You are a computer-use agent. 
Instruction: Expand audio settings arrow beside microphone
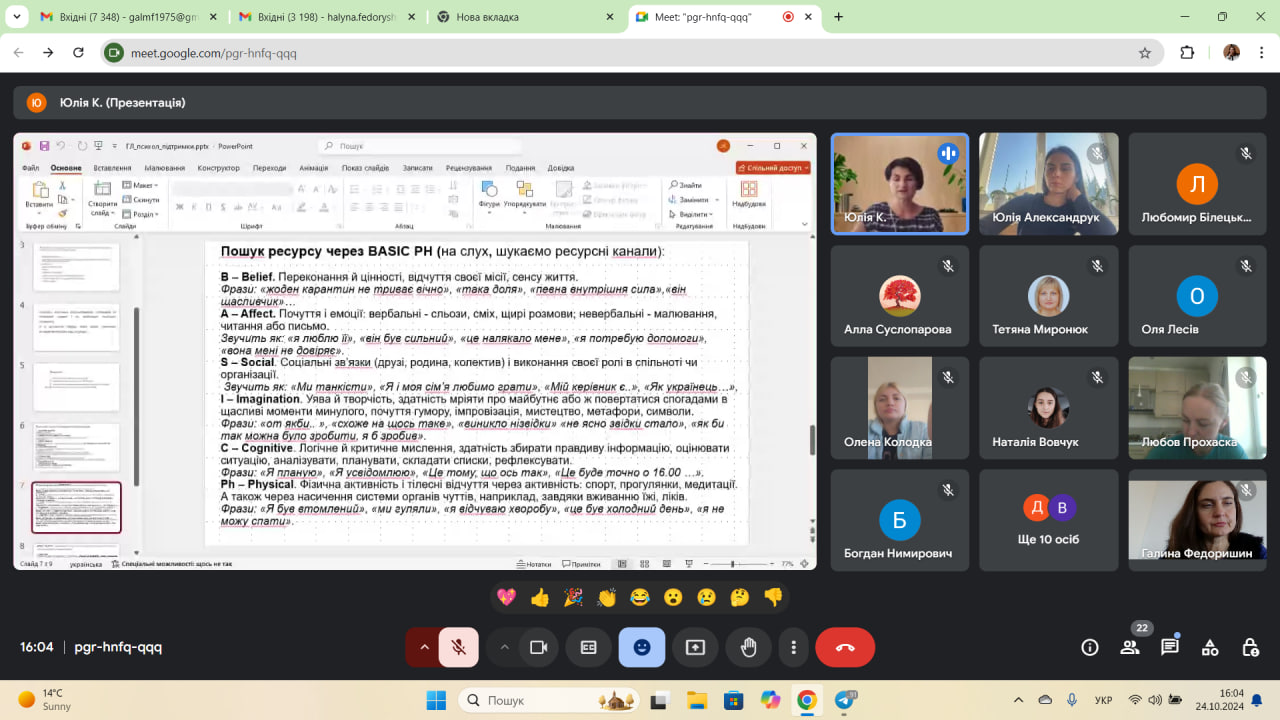click(424, 647)
